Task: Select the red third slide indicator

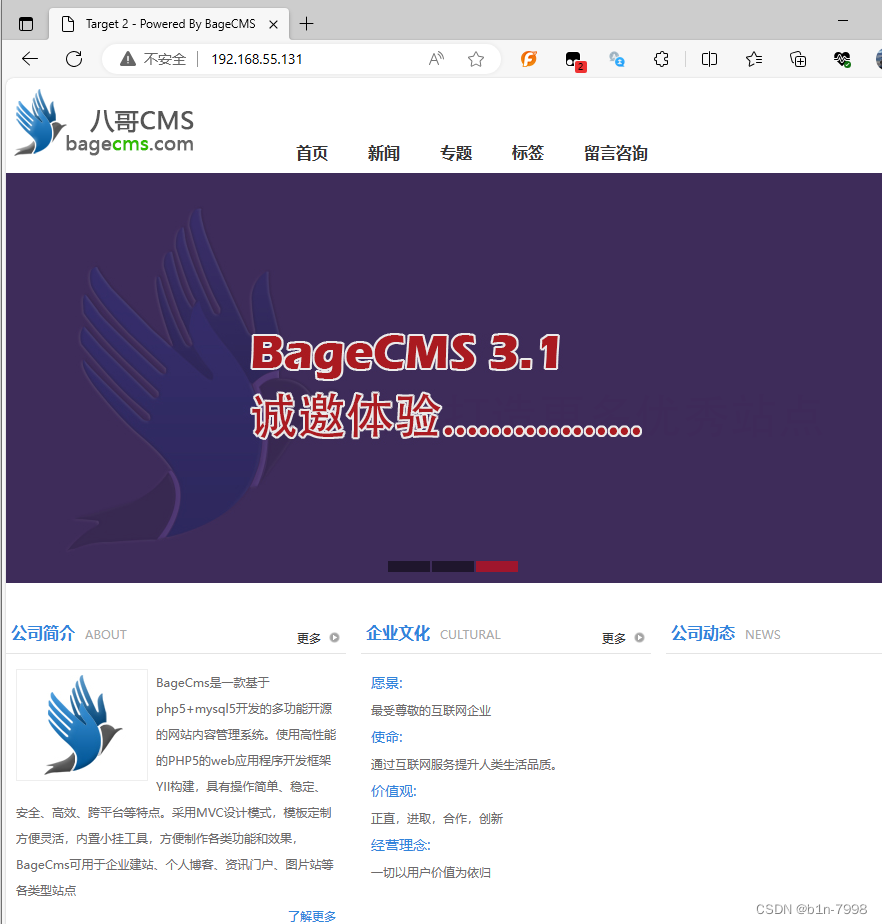Action: tap(497, 566)
